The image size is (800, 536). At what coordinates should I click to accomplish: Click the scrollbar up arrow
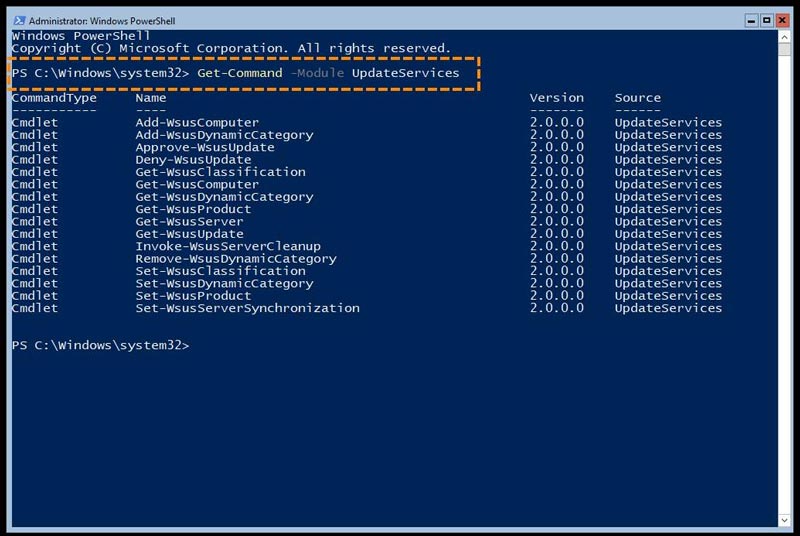pyautogui.click(x=784, y=37)
